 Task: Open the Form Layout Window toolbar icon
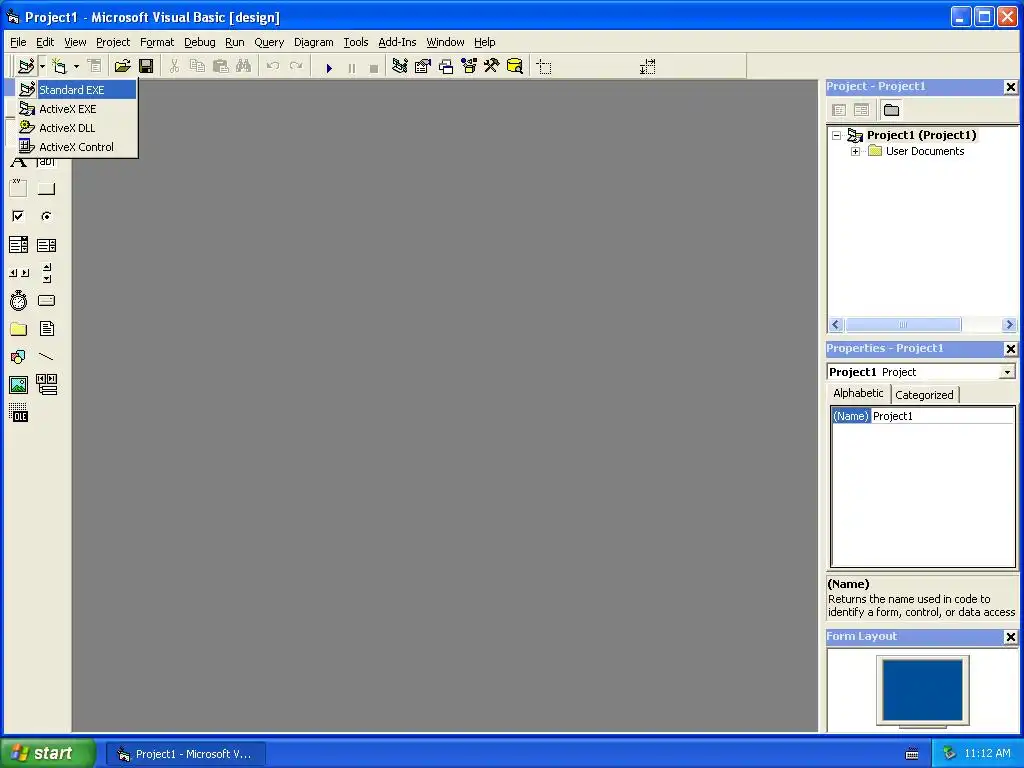pyautogui.click(x=446, y=66)
